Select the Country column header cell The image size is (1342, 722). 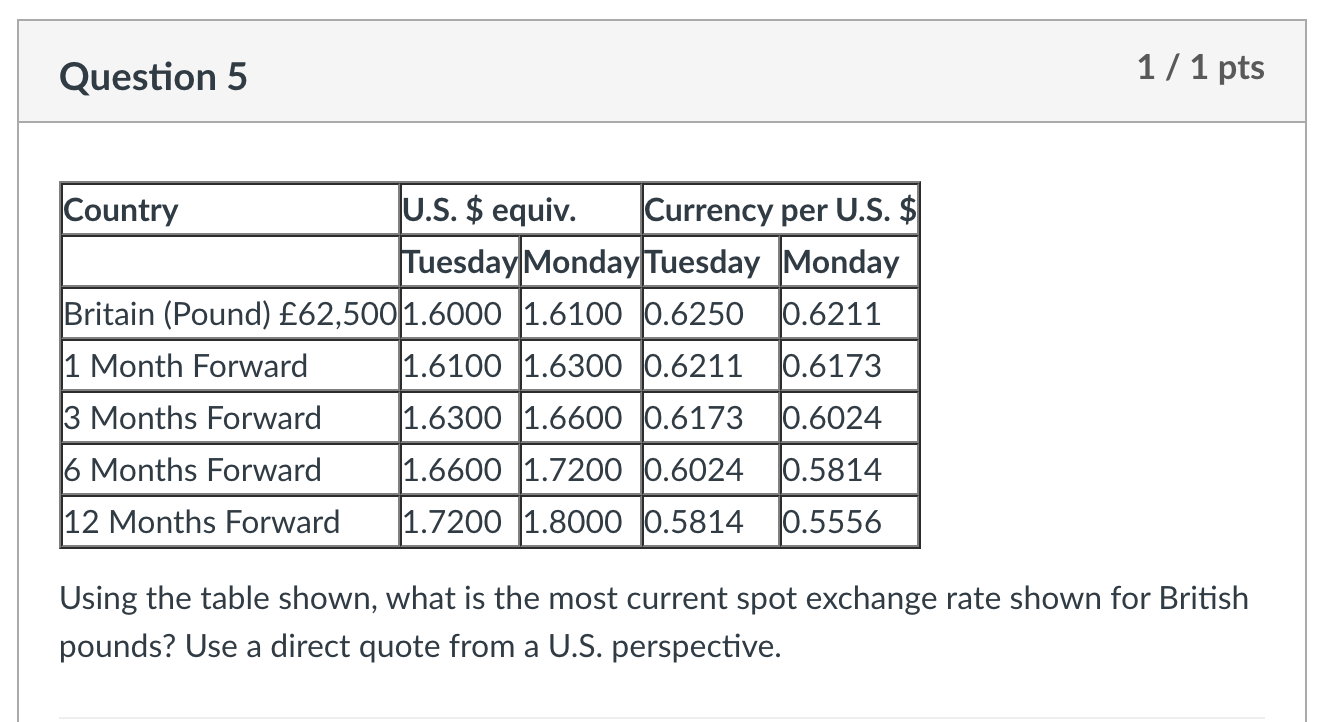230,210
